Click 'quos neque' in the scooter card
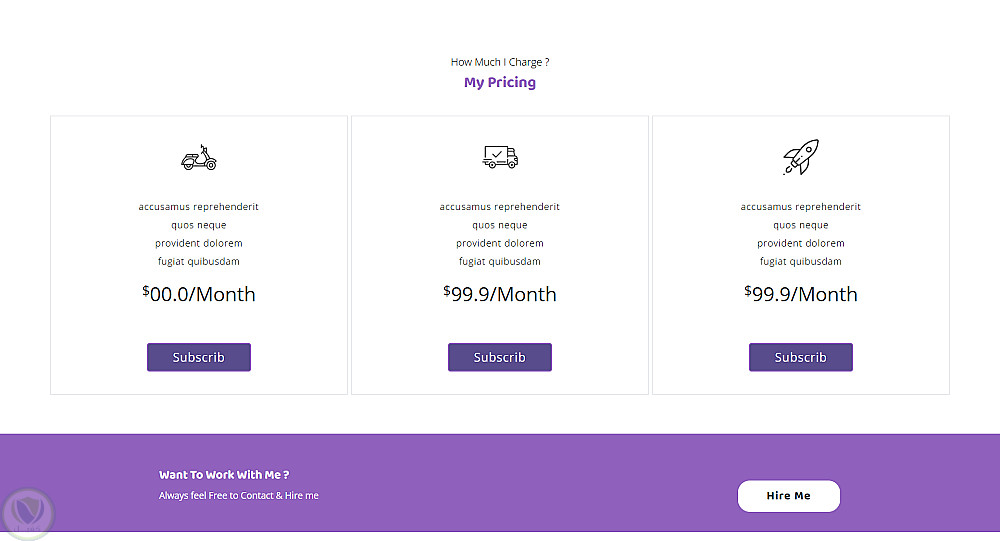1000x541 pixels. point(199,226)
